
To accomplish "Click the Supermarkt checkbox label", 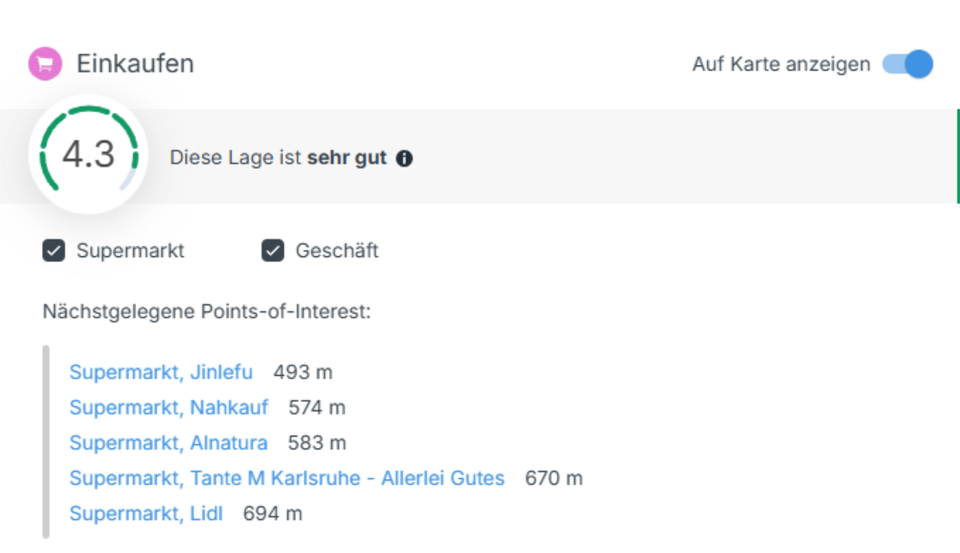I will click(x=130, y=251).
